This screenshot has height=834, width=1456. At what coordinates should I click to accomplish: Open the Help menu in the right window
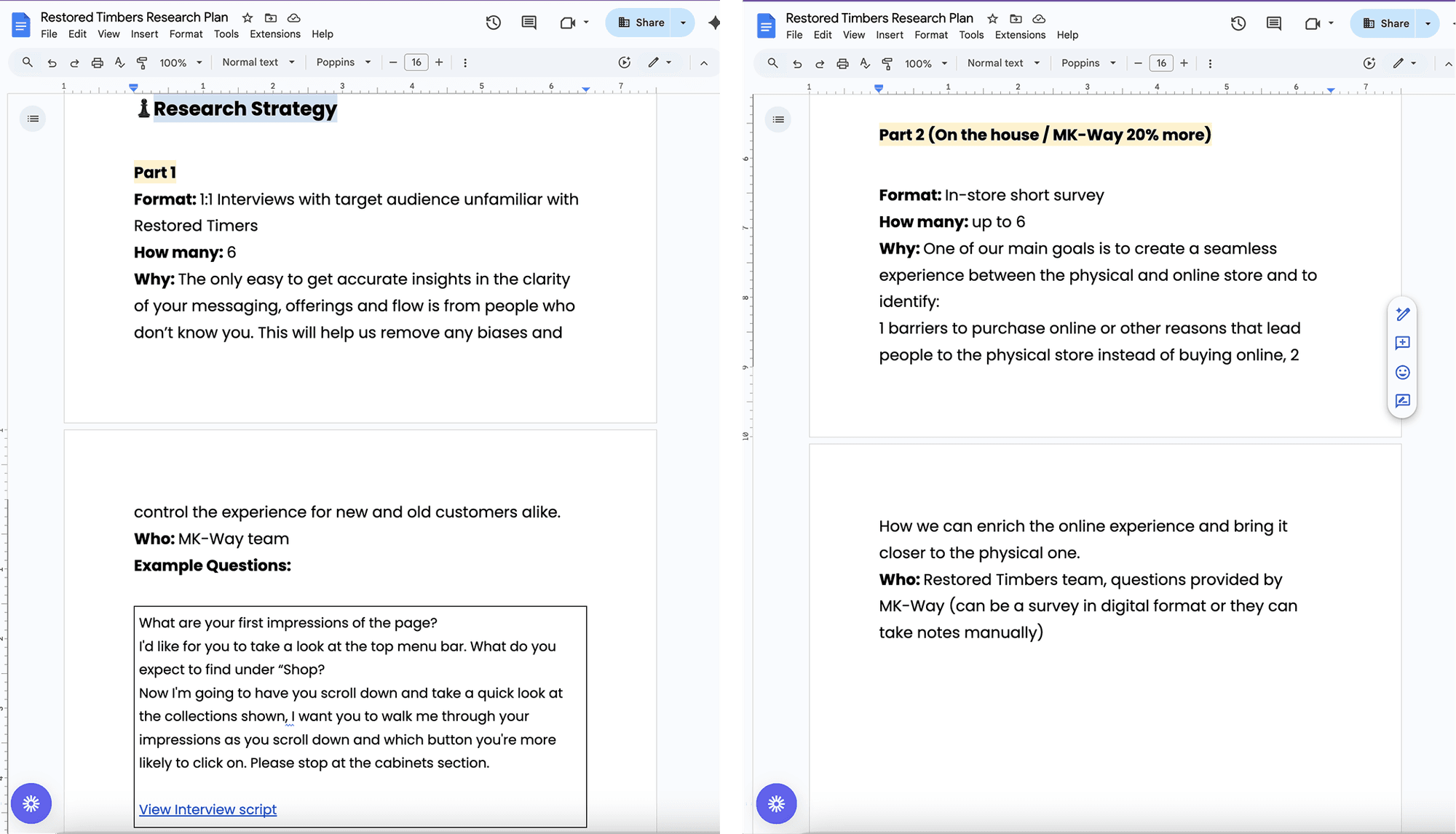1067,35
